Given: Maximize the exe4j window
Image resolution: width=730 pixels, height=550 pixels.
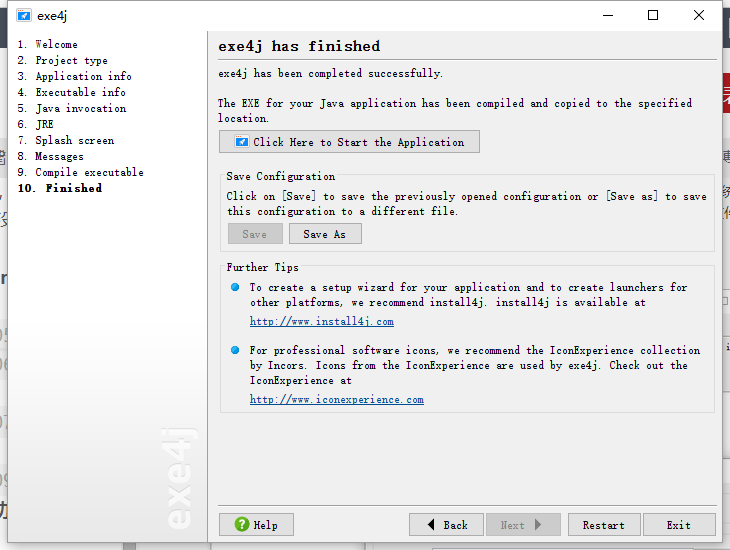Looking at the screenshot, I should (x=653, y=15).
